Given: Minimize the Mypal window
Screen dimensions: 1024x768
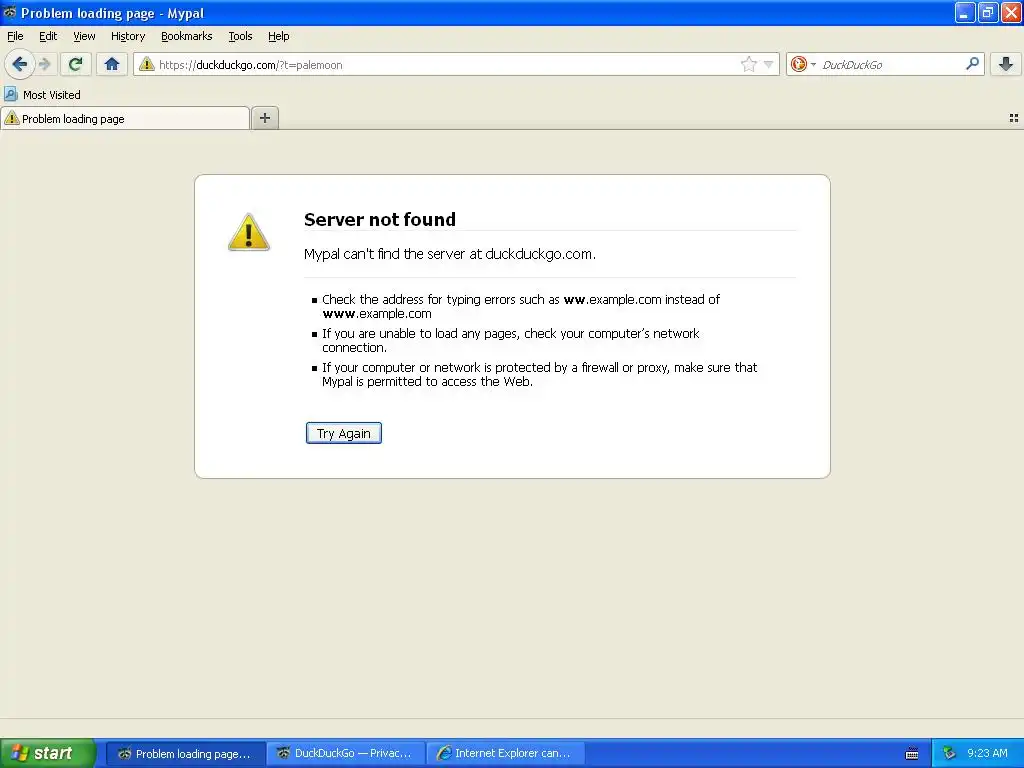Looking at the screenshot, I should (x=965, y=12).
